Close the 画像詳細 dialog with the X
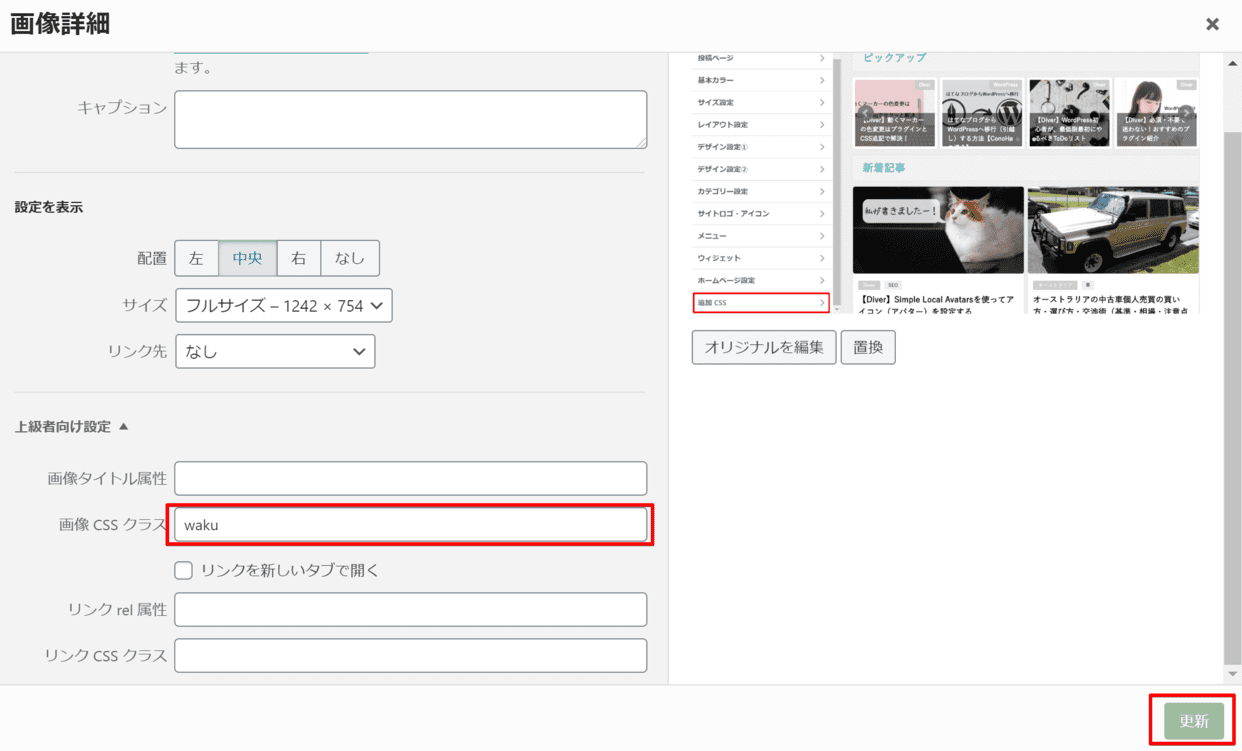The height and width of the screenshot is (751, 1242). point(1212,24)
